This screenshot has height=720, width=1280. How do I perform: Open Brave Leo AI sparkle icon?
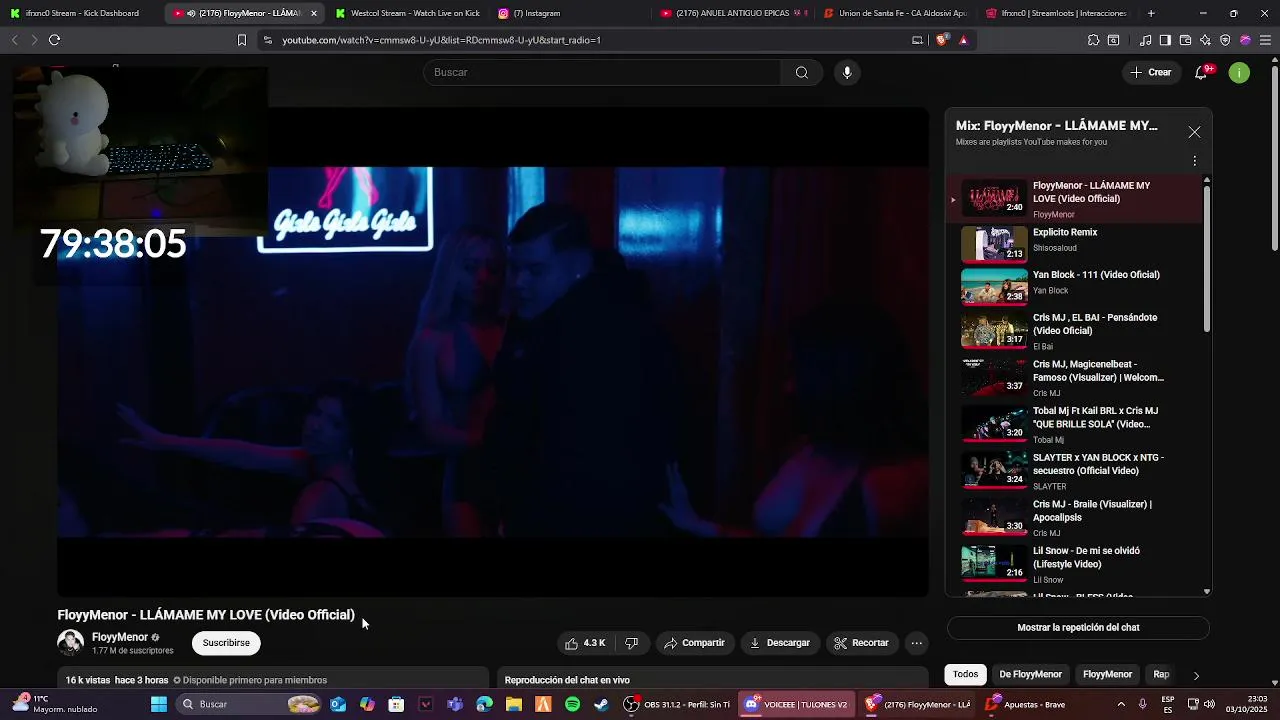point(1205,40)
